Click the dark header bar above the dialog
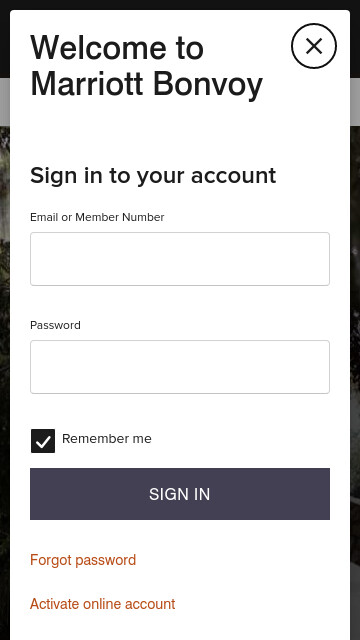The image size is (360, 640). 180,4
